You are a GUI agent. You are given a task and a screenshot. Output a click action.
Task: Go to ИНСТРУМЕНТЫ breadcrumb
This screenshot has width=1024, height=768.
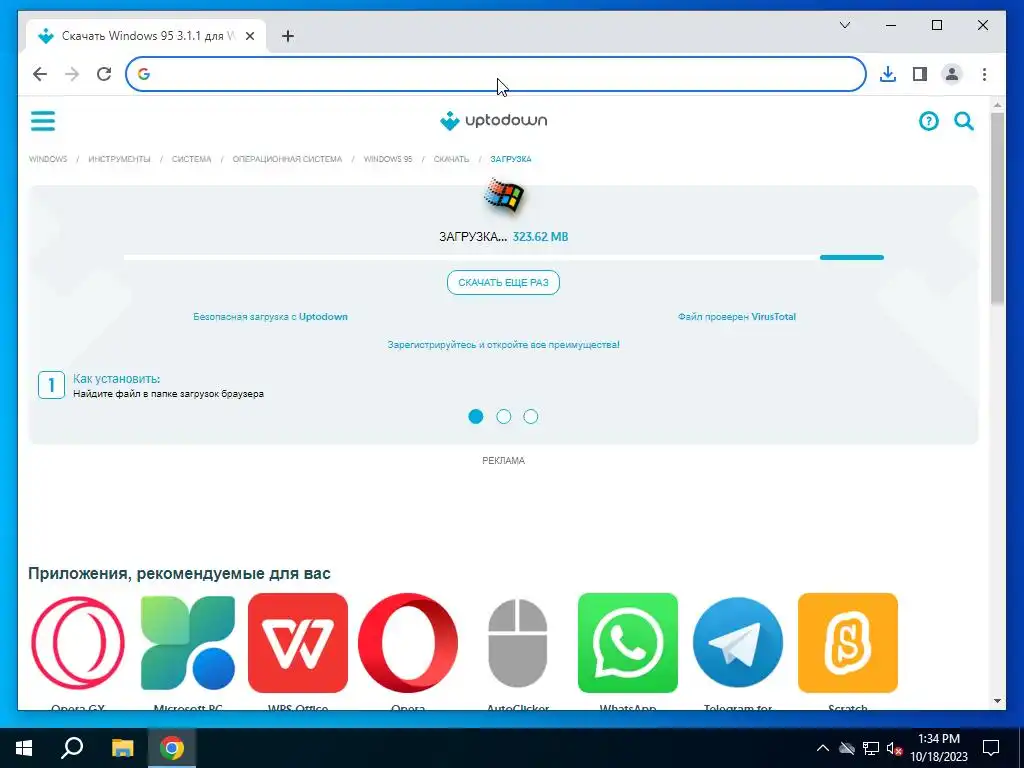point(119,159)
